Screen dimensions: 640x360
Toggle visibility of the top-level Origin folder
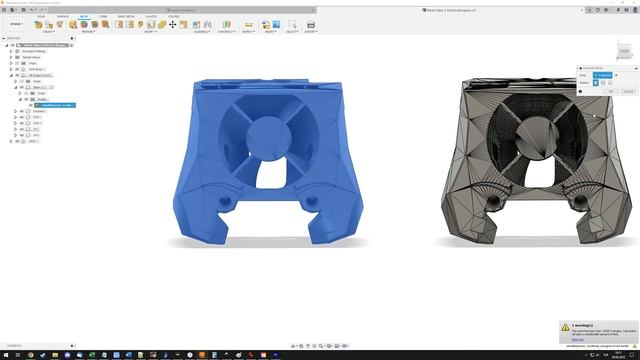tap(17, 63)
